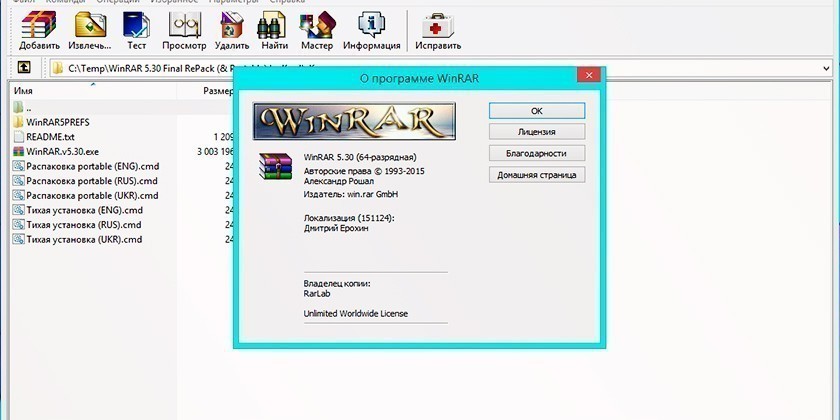
Task: Select Распаковка portable (RUS).cmd
Action: click(92, 181)
